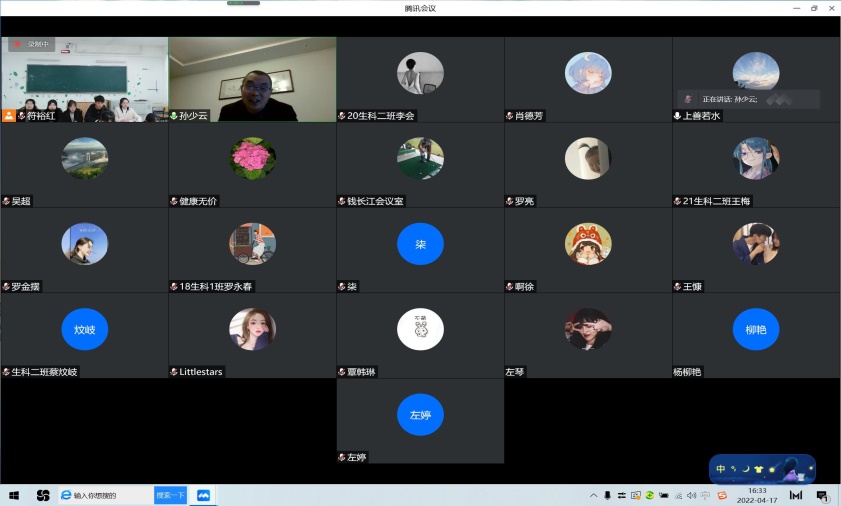Click the Task View icon on taskbar
Image resolution: width=841 pixels, height=506 pixels.
click(x=43, y=495)
